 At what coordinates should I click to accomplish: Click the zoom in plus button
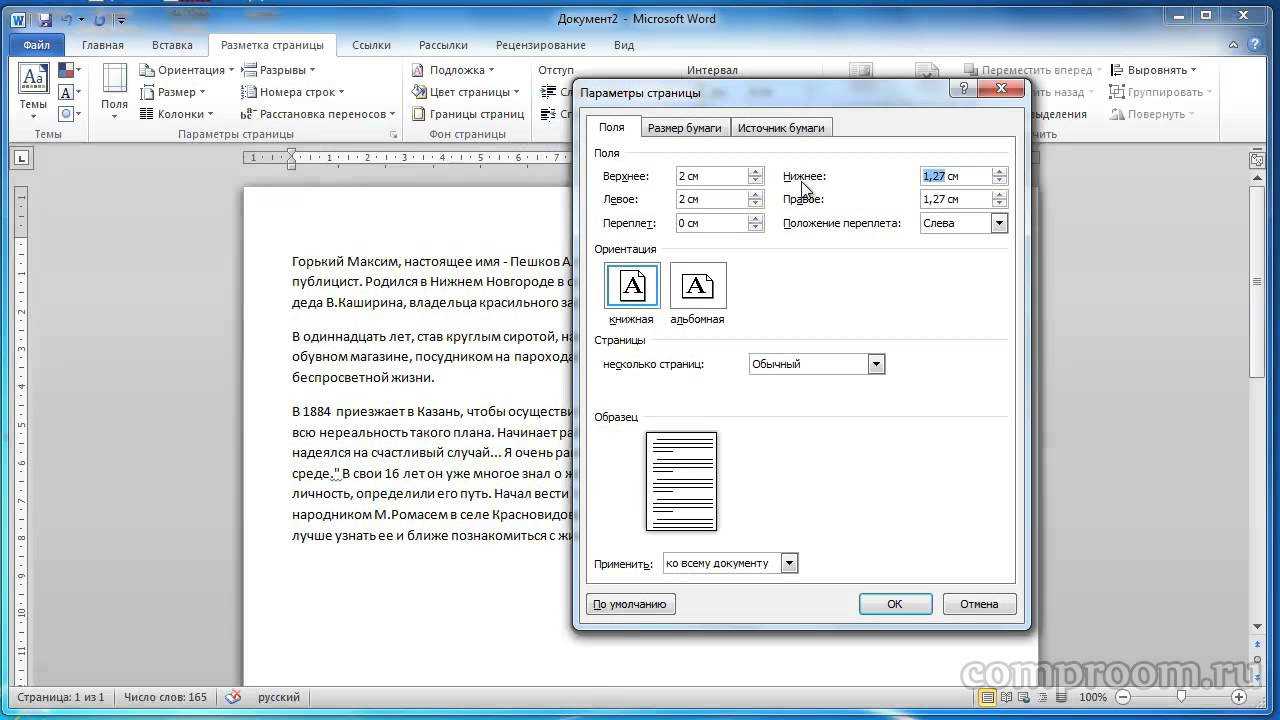click(1240, 697)
